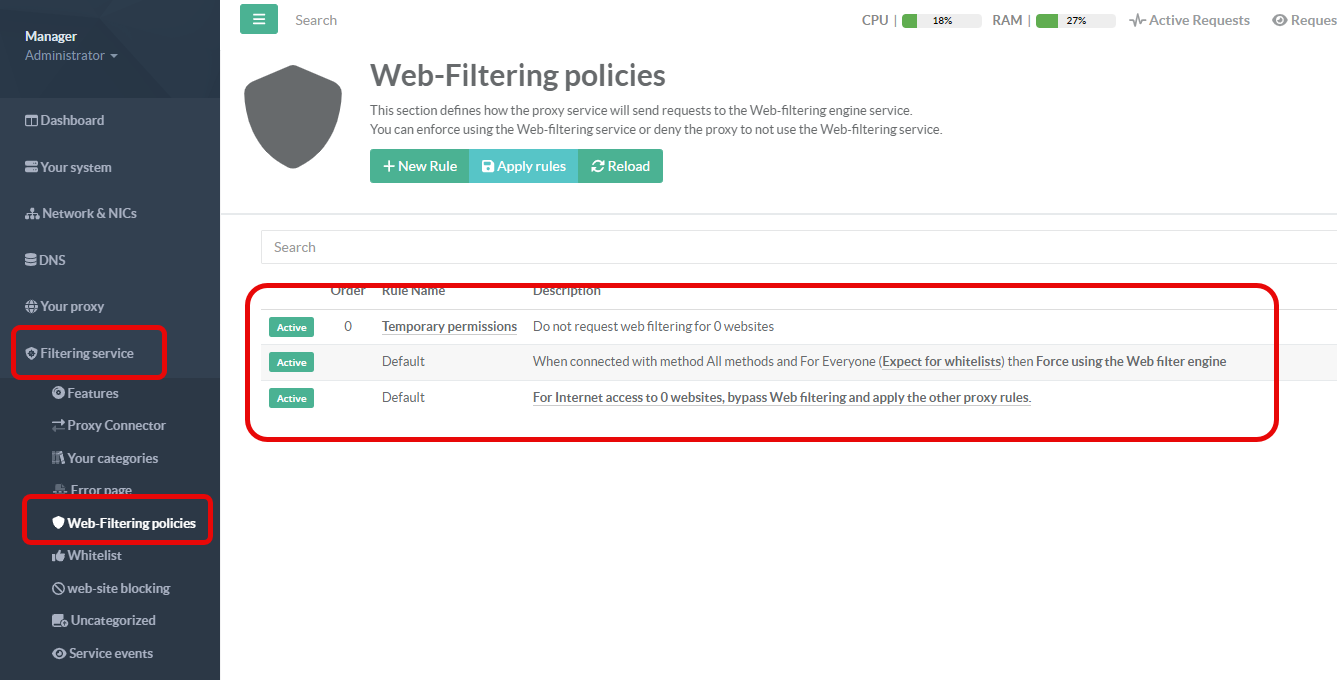Screen dimensions: 1337x680
Task: Open Your categories page
Action: (112, 458)
